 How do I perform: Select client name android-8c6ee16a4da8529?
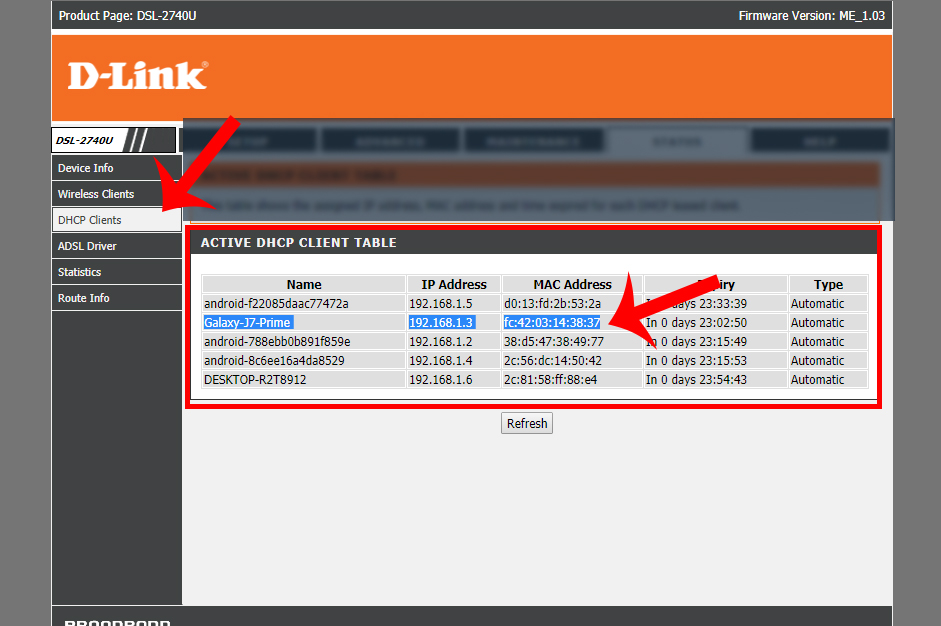coord(274,361)
